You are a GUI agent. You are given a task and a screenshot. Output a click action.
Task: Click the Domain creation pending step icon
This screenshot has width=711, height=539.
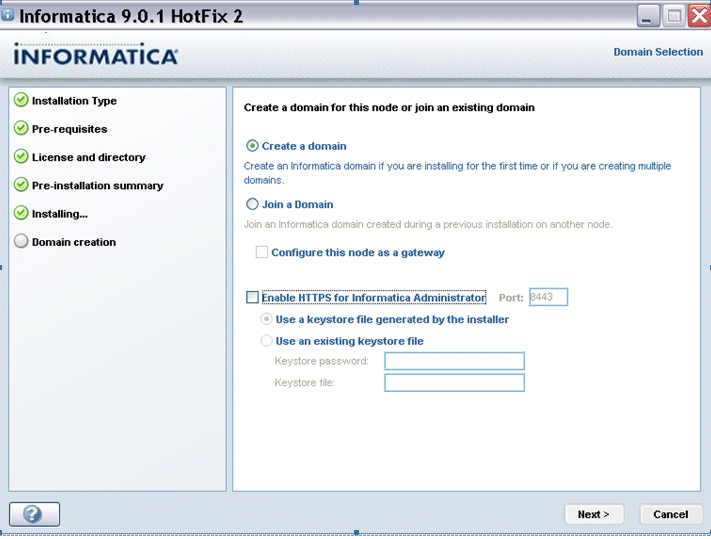[21, 241]
